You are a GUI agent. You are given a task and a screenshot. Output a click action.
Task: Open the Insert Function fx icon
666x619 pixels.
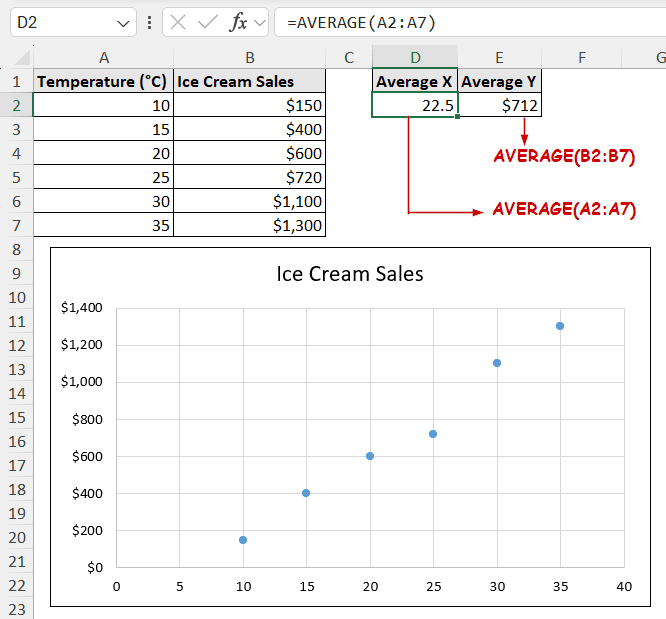(238, 22)
